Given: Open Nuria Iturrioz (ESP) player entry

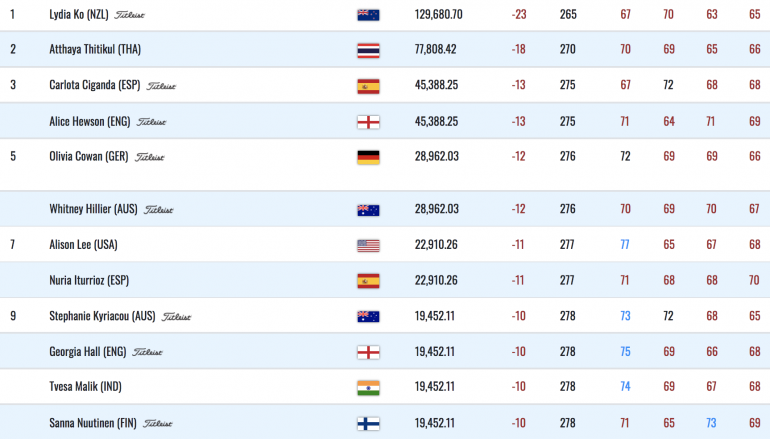Looking at the screenshot, I should [89, 280].
